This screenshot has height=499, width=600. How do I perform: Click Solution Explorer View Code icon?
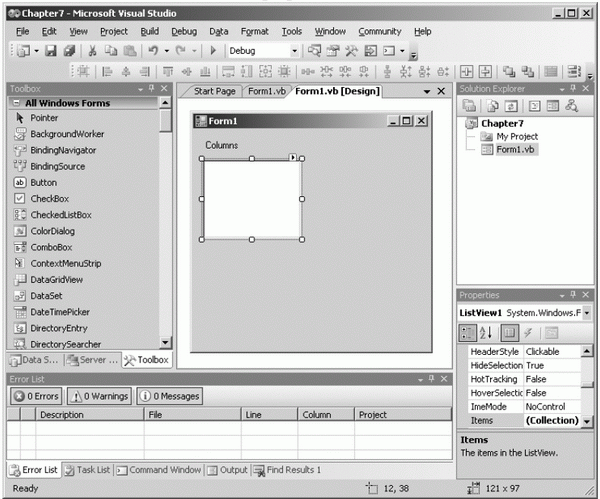click(534, 106)
